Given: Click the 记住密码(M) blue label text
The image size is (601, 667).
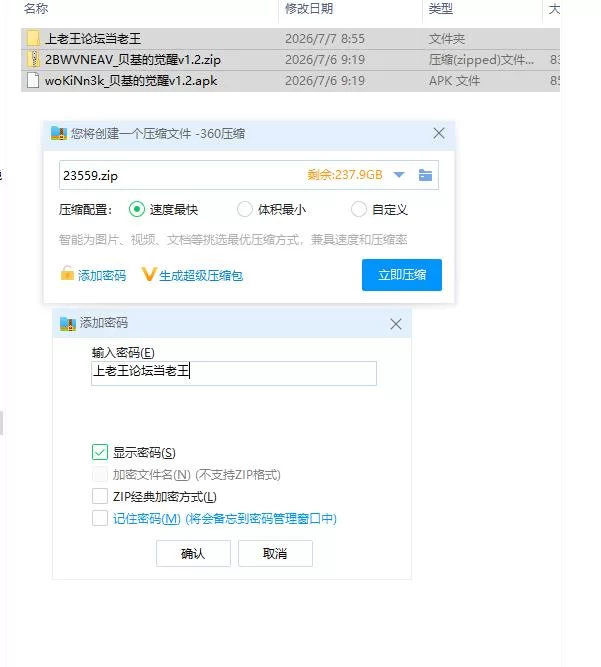Looking at the screenshot, I should click(225, 519).
